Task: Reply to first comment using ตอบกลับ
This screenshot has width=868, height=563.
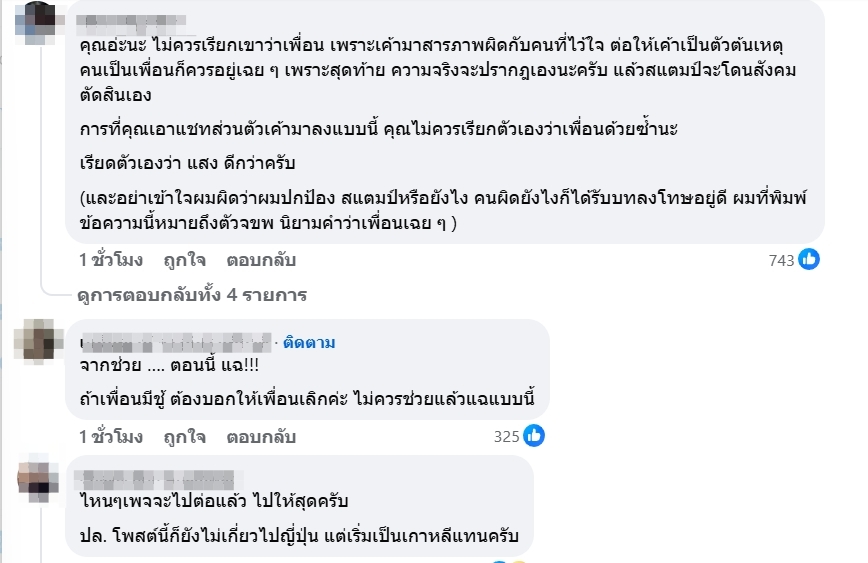Action: click(261, 260)
